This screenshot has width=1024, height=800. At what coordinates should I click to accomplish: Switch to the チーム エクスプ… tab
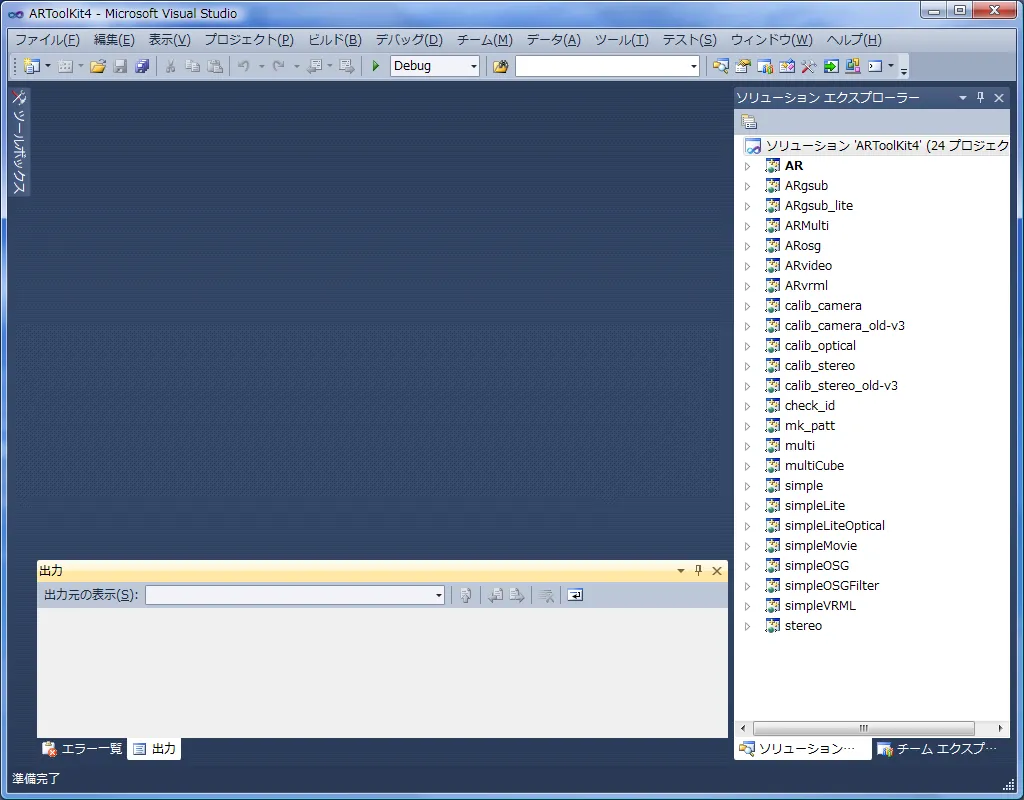(937, 748)
